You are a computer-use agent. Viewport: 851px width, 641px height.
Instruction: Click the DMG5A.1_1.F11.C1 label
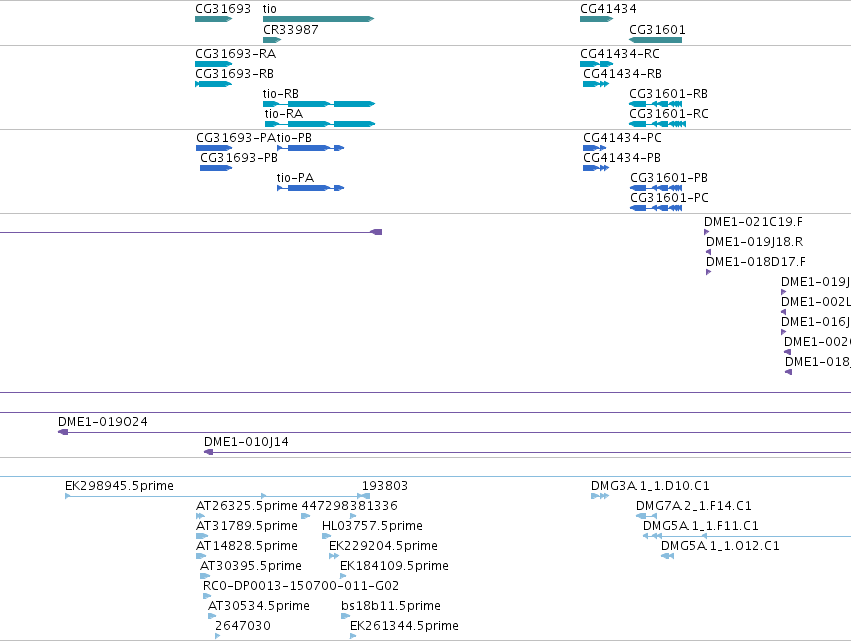(x=701, y=526)
